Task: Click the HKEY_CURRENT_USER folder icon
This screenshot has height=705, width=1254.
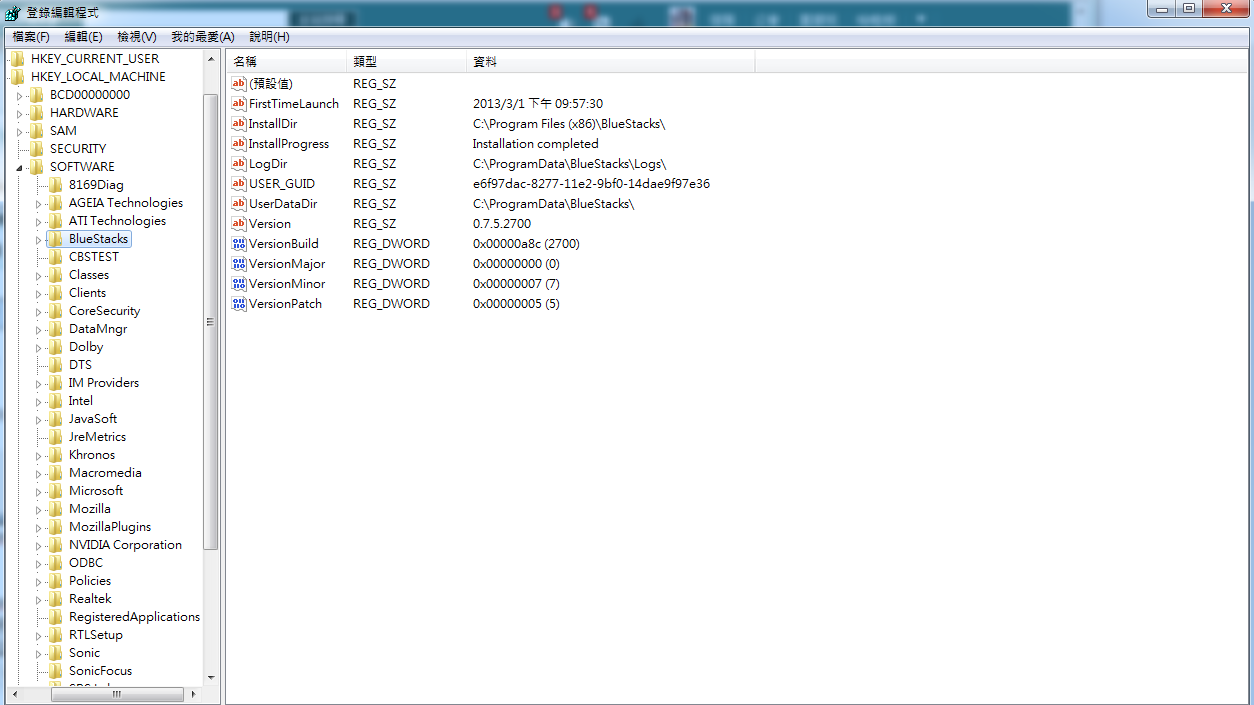Action: pyautogui.click(x=18, y=59)
